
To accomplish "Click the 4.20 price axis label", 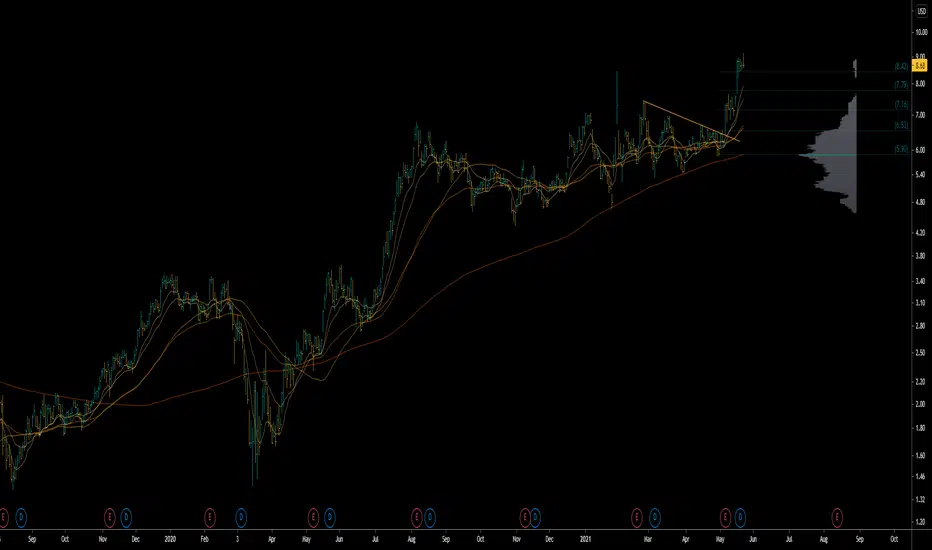I will click(x=920, y=233).
